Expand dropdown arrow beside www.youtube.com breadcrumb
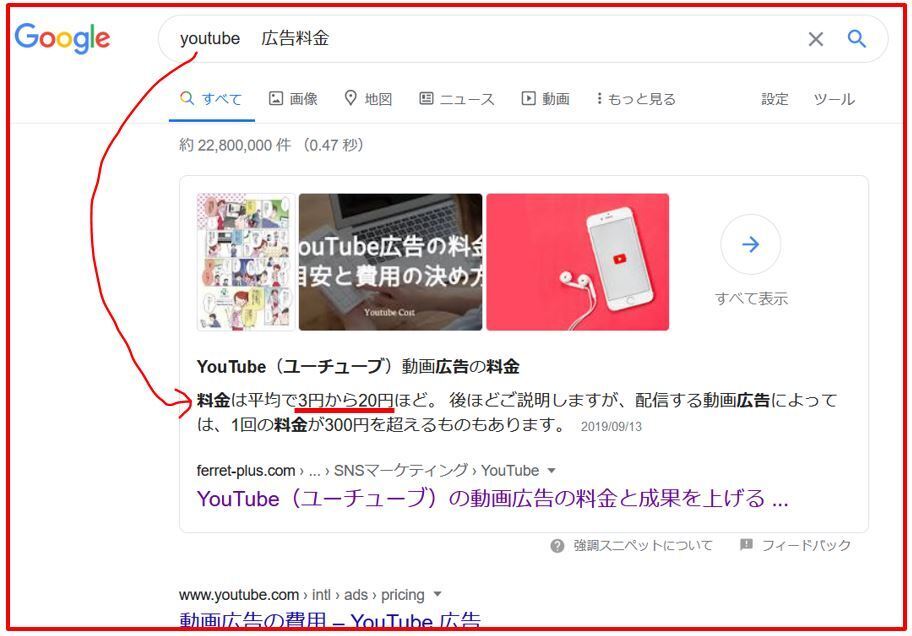The image size is (912, 636). pyautogui.click(x=437, y=595)
